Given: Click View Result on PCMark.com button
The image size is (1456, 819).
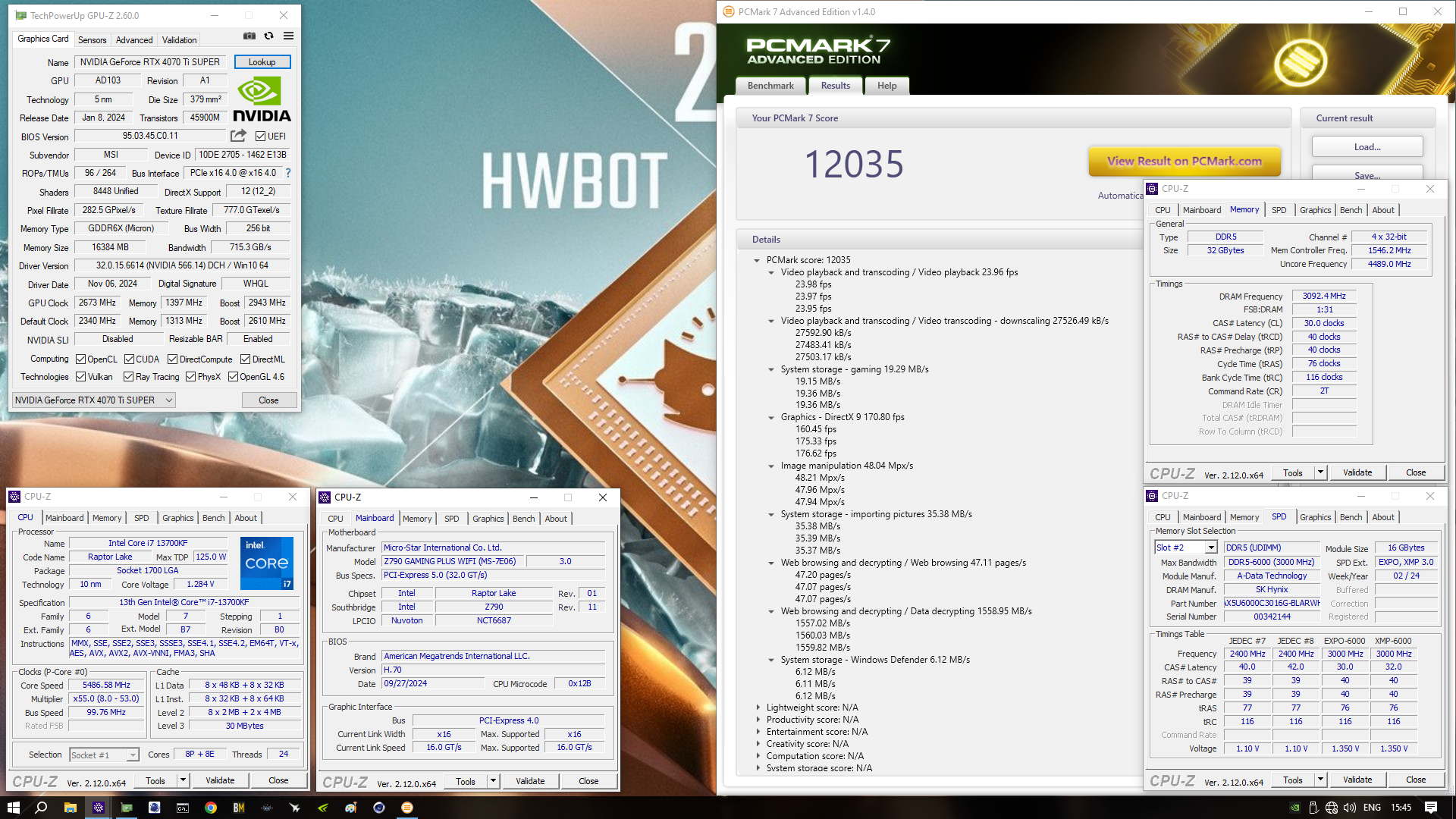Looking at the screenshot, I should pos(1184,162).
